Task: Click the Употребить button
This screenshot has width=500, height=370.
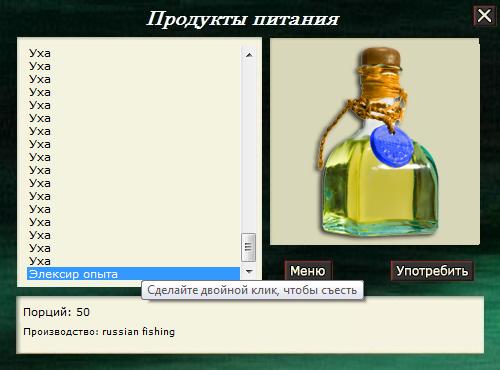Action: point(432,271)
